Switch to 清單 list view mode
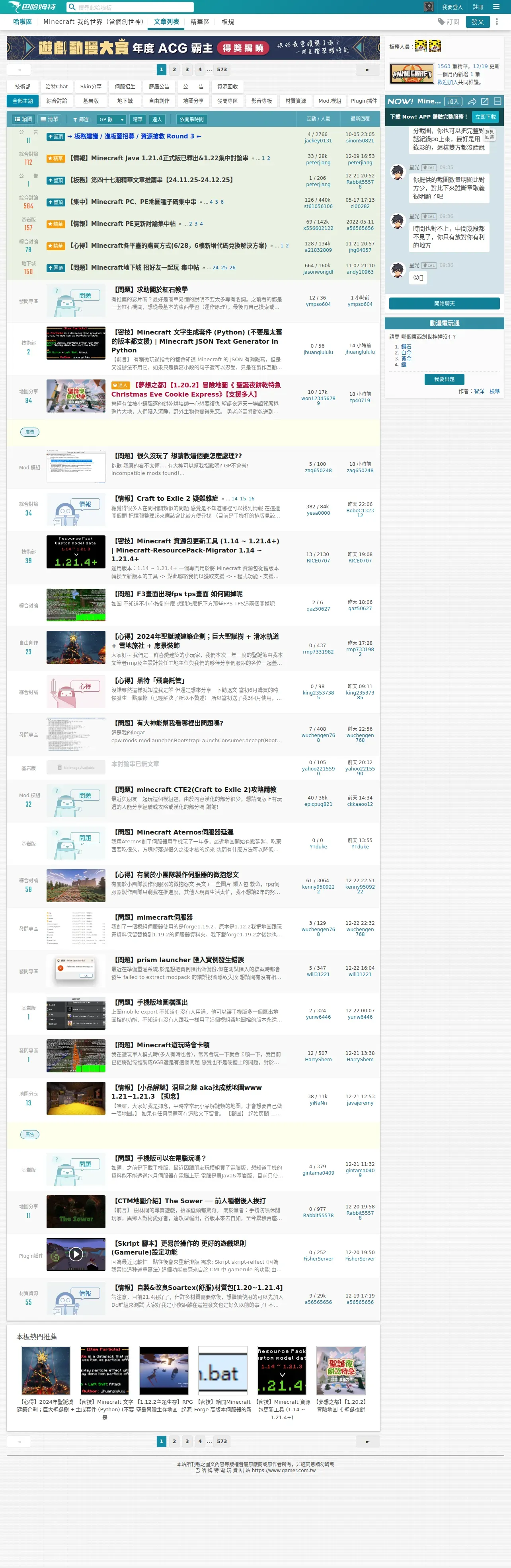 pos(49,119)
